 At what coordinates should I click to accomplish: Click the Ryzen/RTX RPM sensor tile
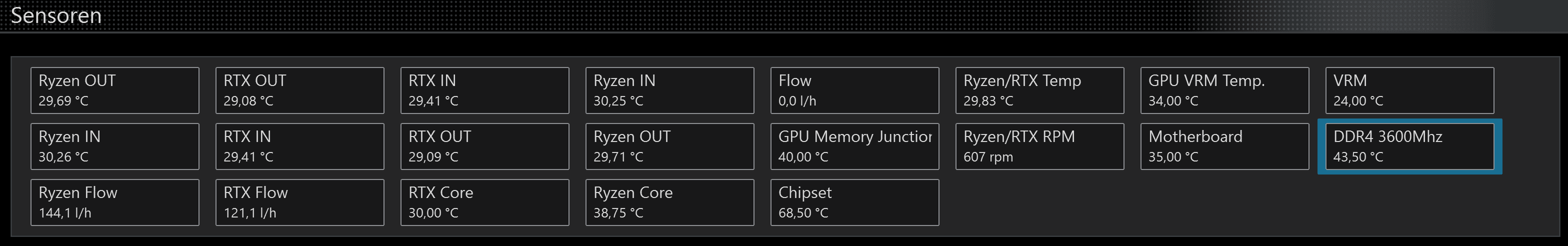click(x=1039, y=146)
